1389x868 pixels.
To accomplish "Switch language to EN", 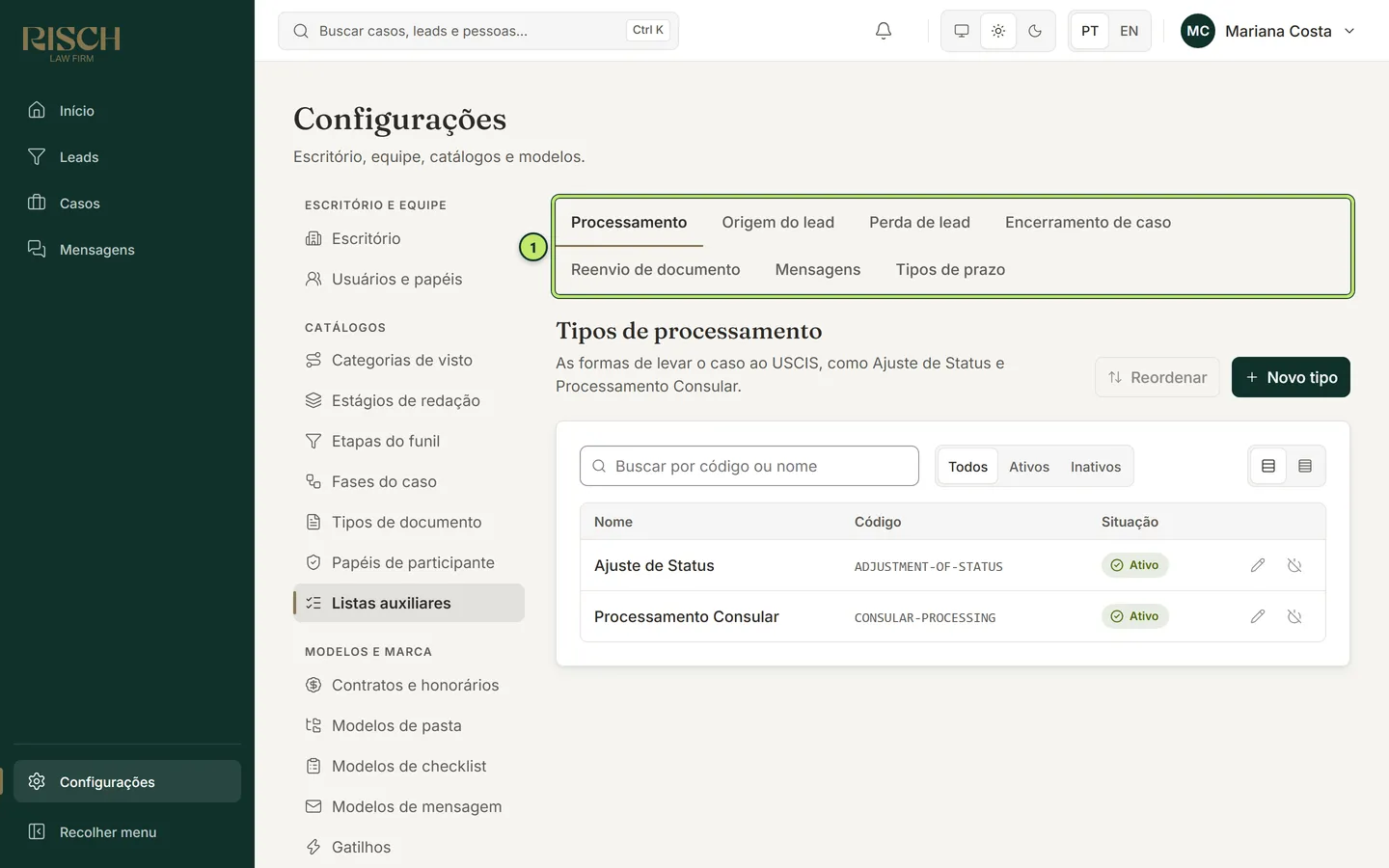I will pyautogui.click(x=1130, y=31).
